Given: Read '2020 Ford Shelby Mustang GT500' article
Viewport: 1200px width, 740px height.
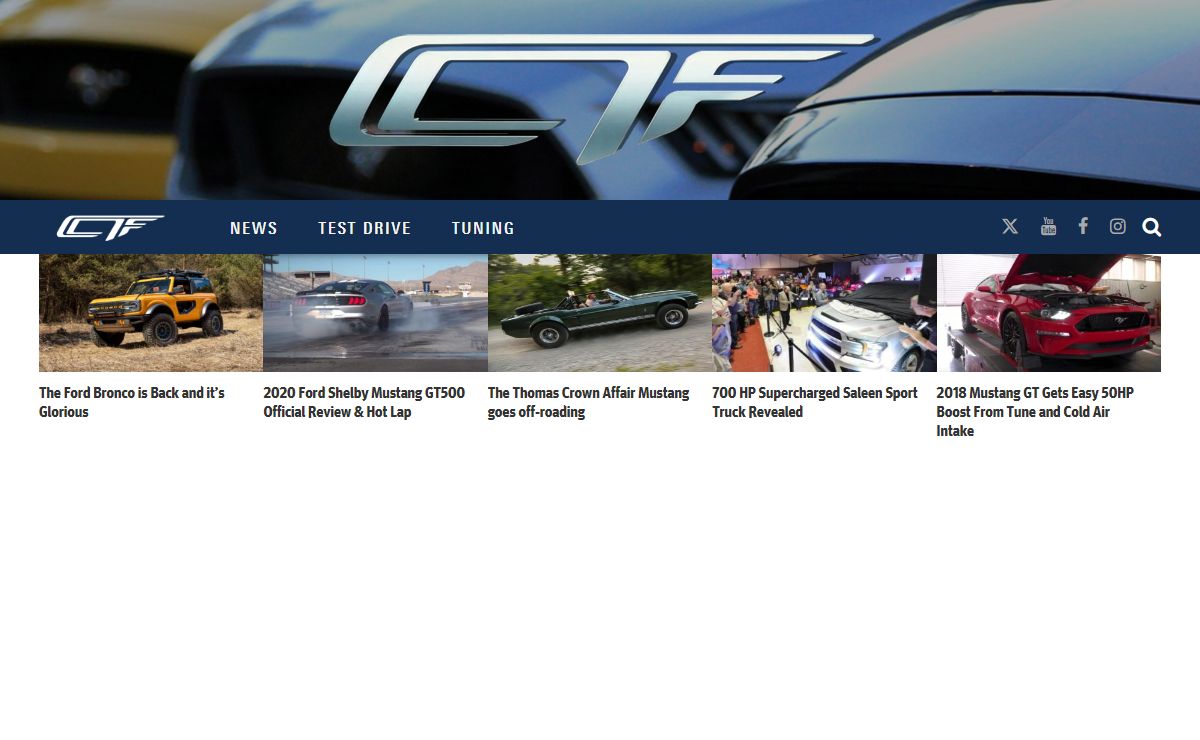Looking at the screenshot, I should 364,402.
